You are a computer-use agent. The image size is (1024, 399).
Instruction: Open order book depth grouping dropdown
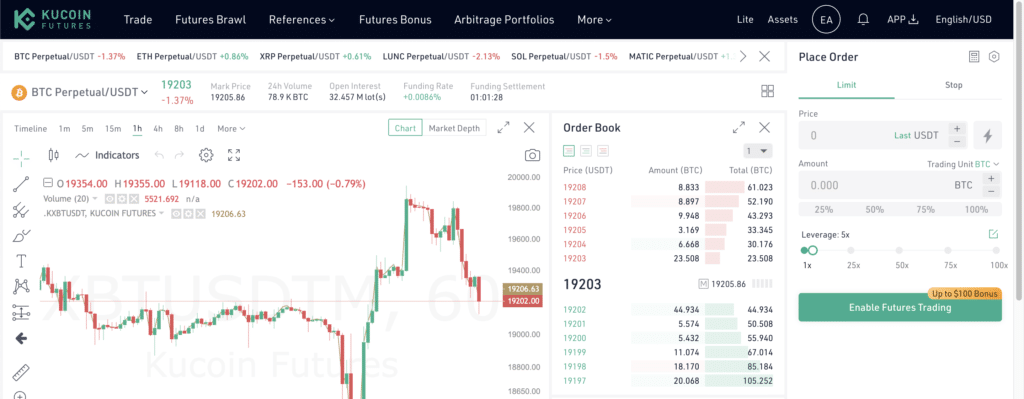758,151
